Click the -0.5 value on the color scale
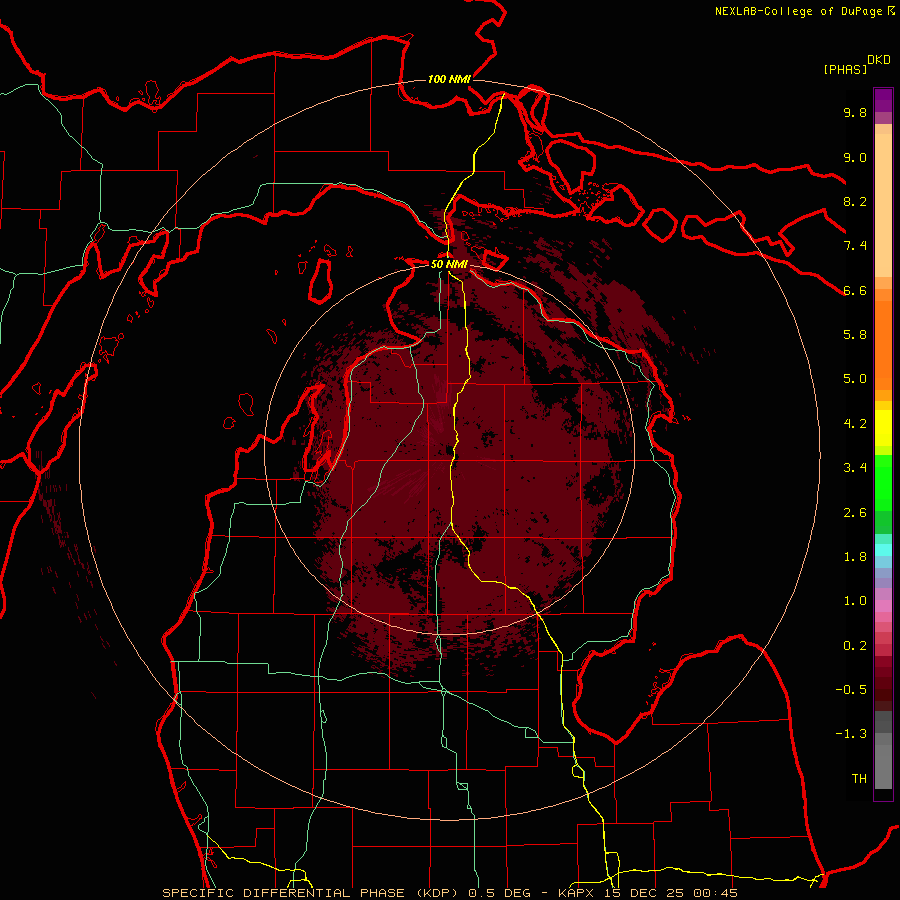Image resolution: width=900 pixels, height=900 pixels. point(851,690)
